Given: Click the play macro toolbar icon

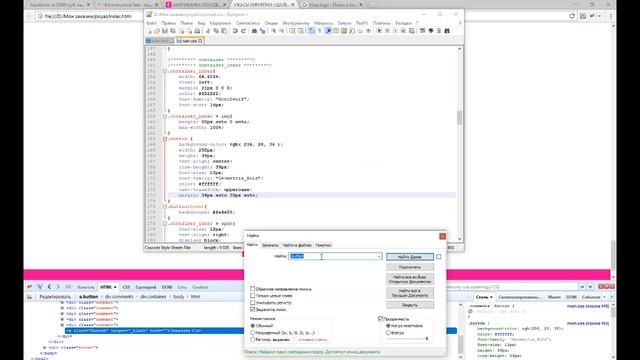Looking at the screenshot, I should (x=395, y=31).
